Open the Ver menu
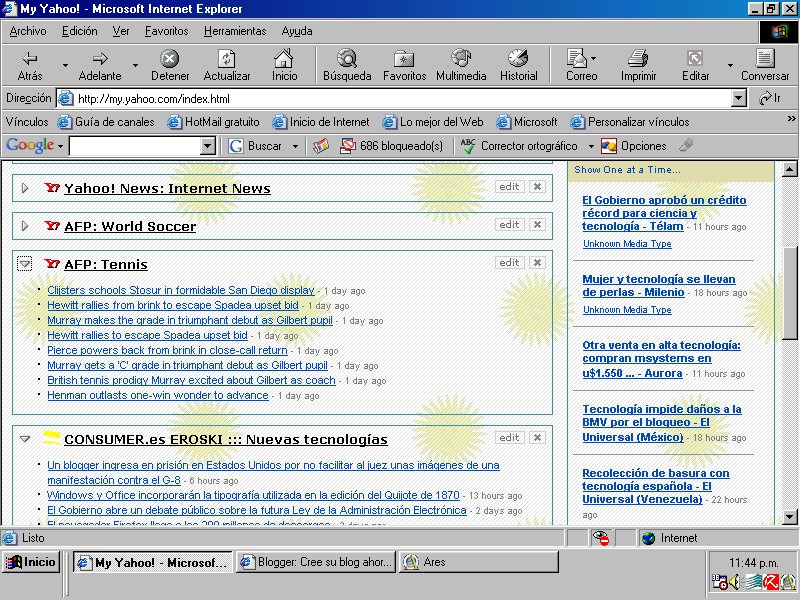This screenshot has width=800, height=600. pyautogui.click(x=121, y=31)
